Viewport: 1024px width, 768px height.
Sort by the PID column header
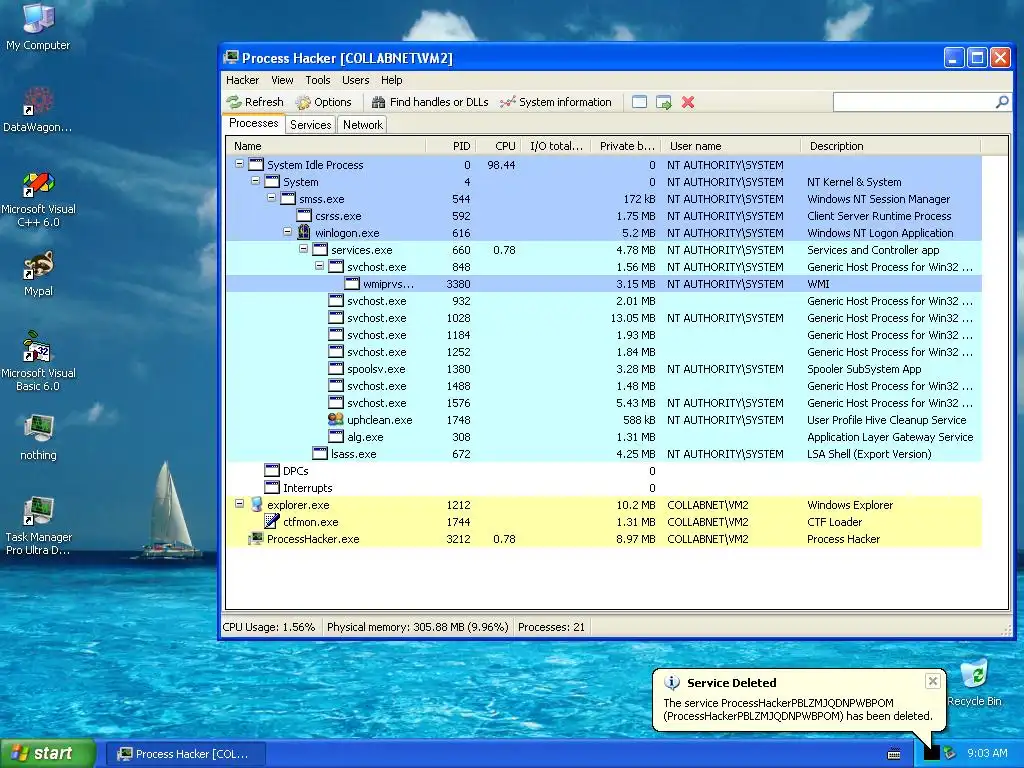click(451, 146)
